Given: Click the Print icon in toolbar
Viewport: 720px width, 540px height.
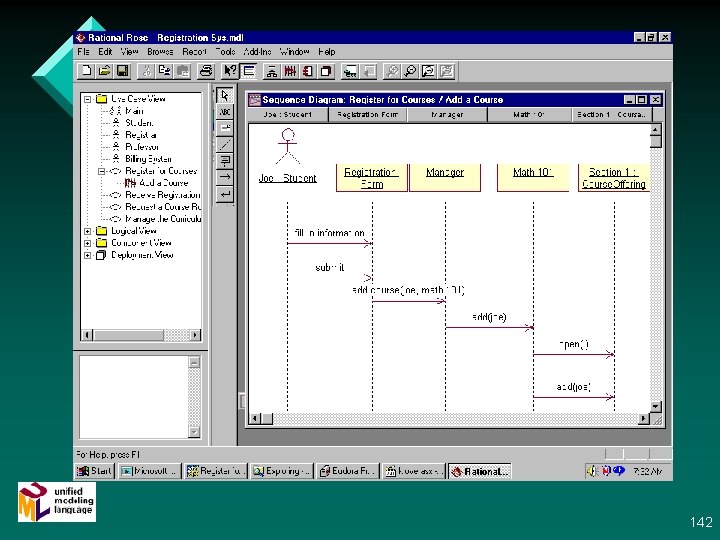Looking at the screenshot, I should click(x=206, y=71).
